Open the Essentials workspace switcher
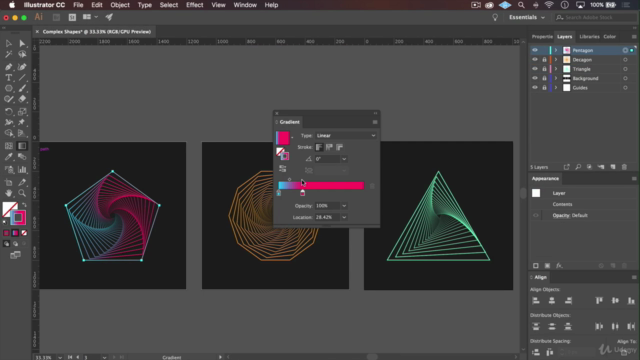 pos(527,17)
